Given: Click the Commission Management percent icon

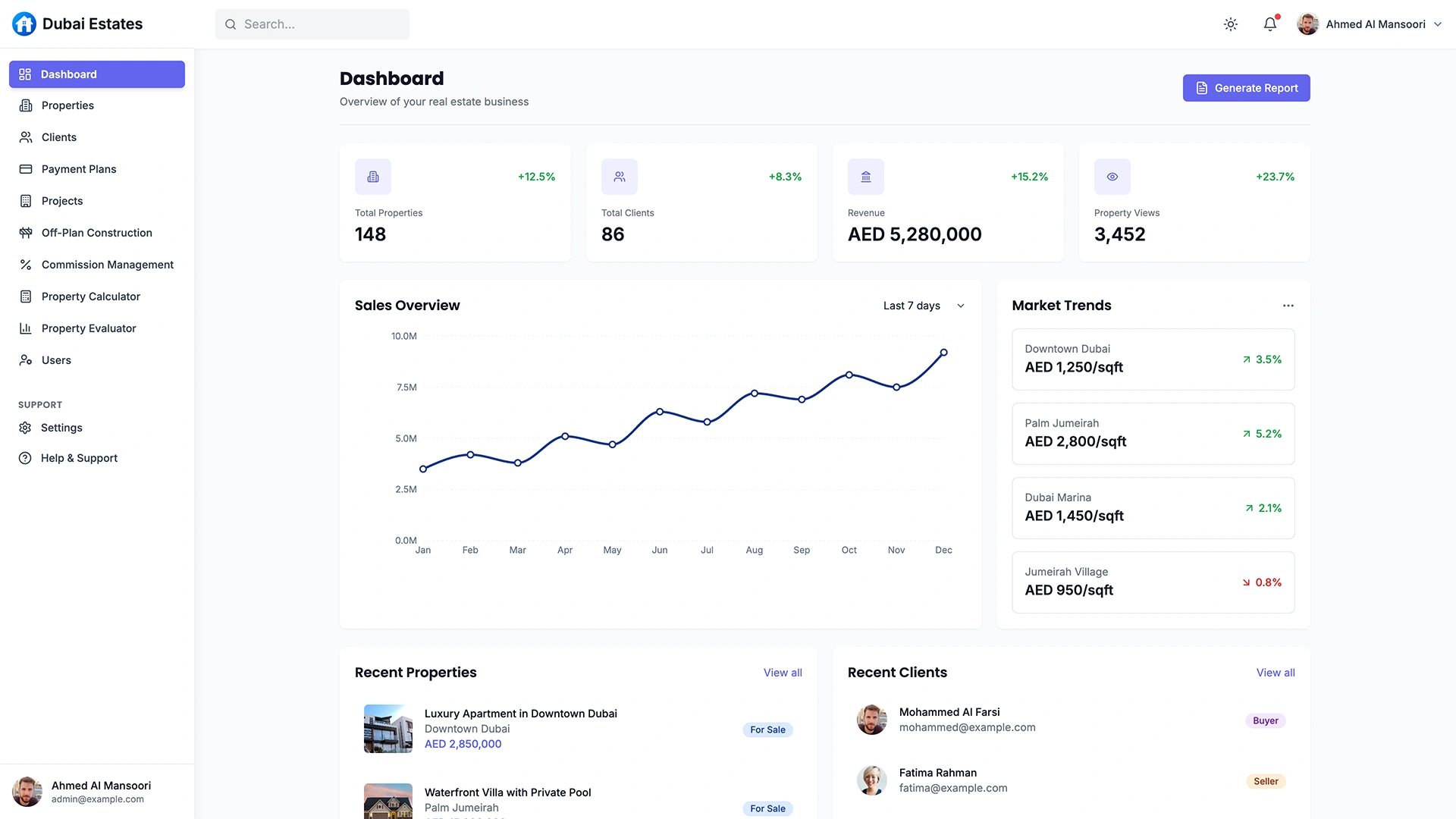Looking at the screenshot, I should (26, 265).
